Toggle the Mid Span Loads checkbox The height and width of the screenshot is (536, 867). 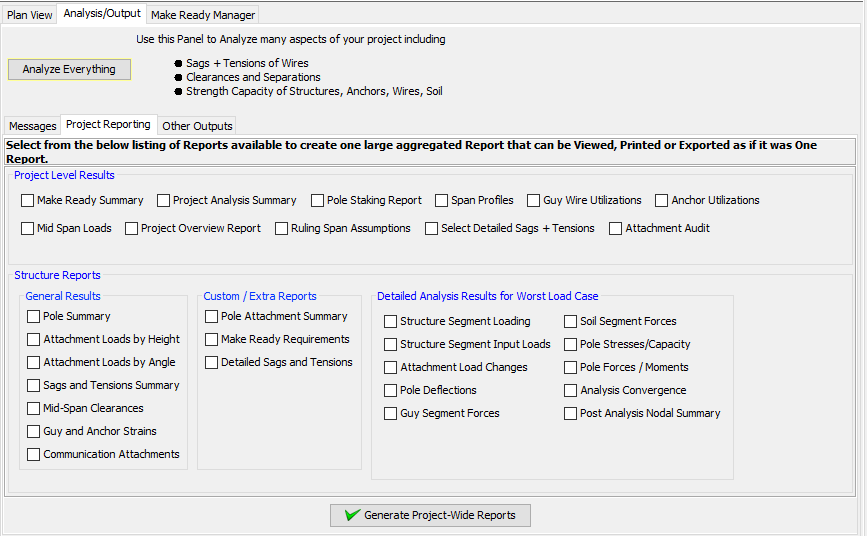27,228
